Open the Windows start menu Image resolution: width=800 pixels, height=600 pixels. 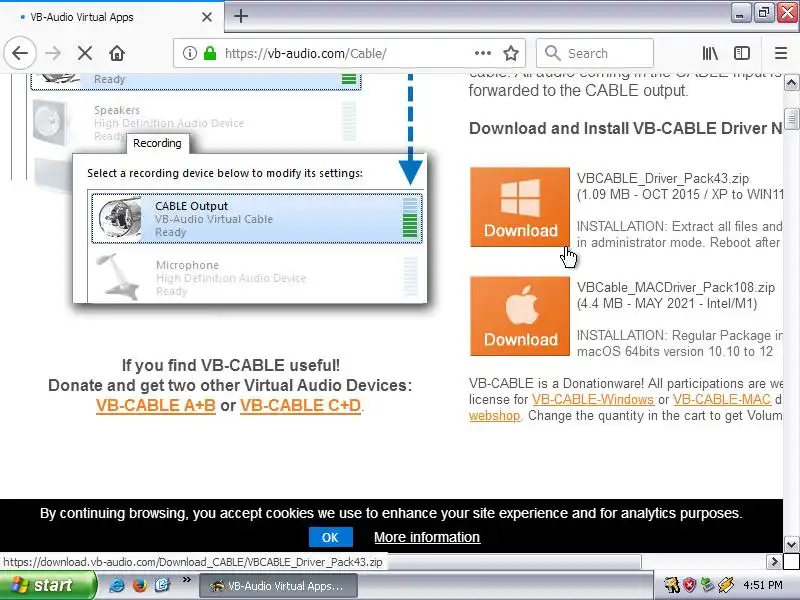(x=47, y=585)
